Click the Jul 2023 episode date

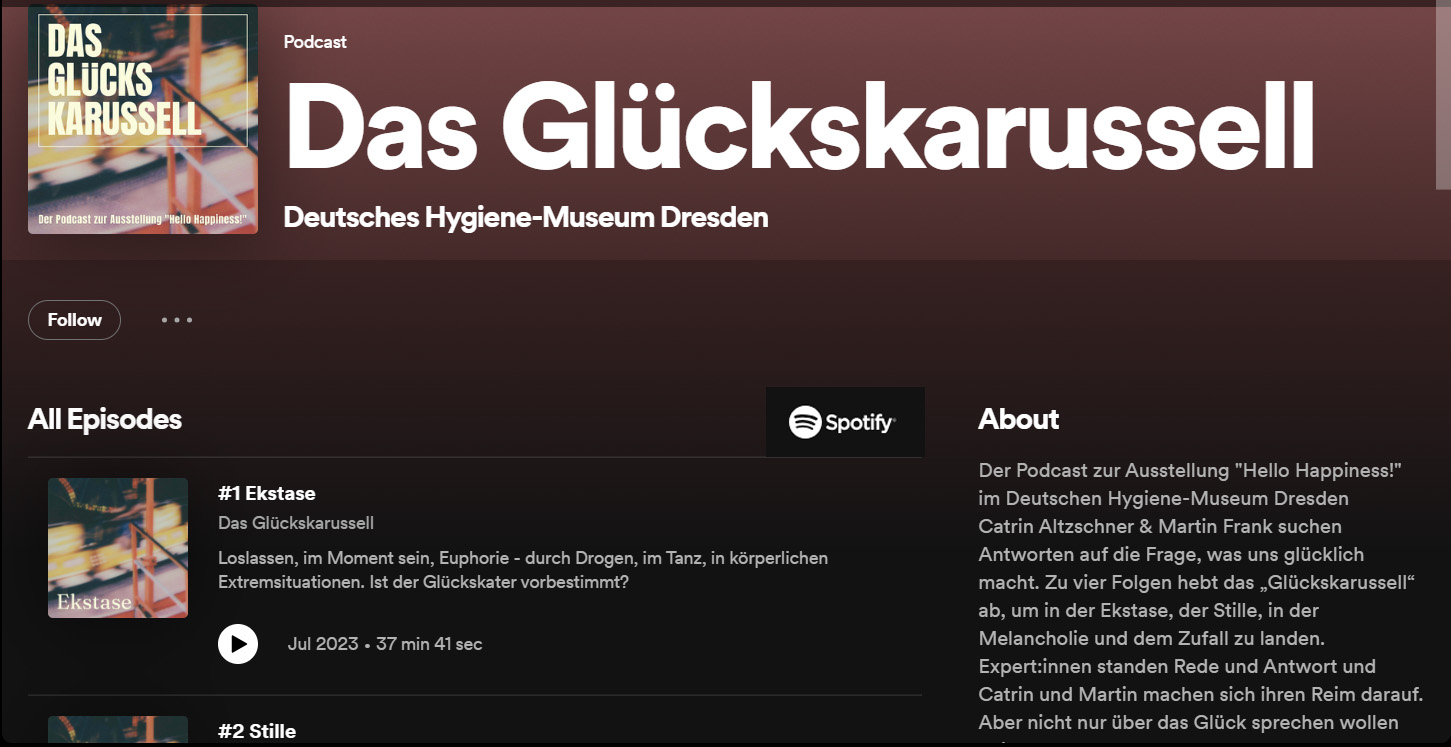click(323, 644)
